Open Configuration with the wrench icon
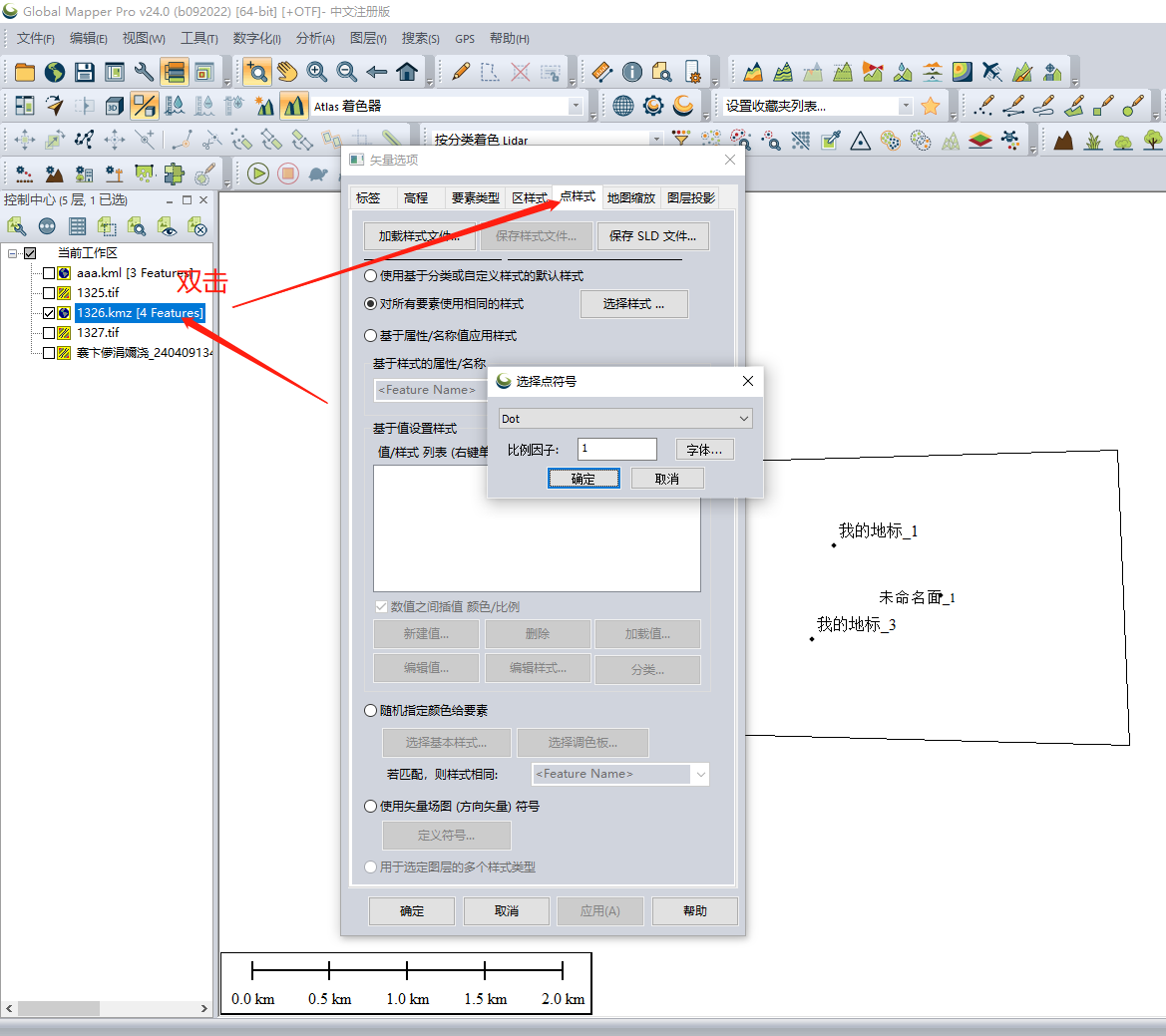The height and width of the screenshot is (1036, 1166). pos(144,72)
